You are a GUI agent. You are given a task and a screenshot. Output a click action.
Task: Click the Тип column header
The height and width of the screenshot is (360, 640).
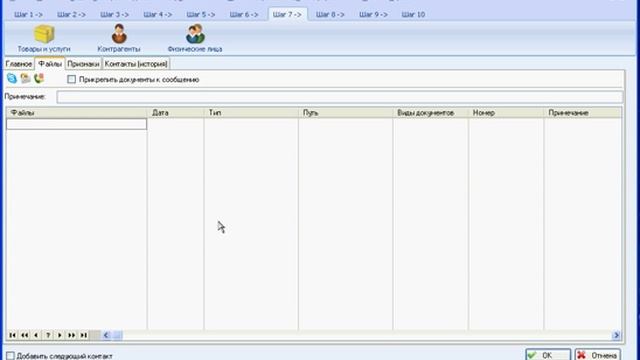click(x=251, y=113)
